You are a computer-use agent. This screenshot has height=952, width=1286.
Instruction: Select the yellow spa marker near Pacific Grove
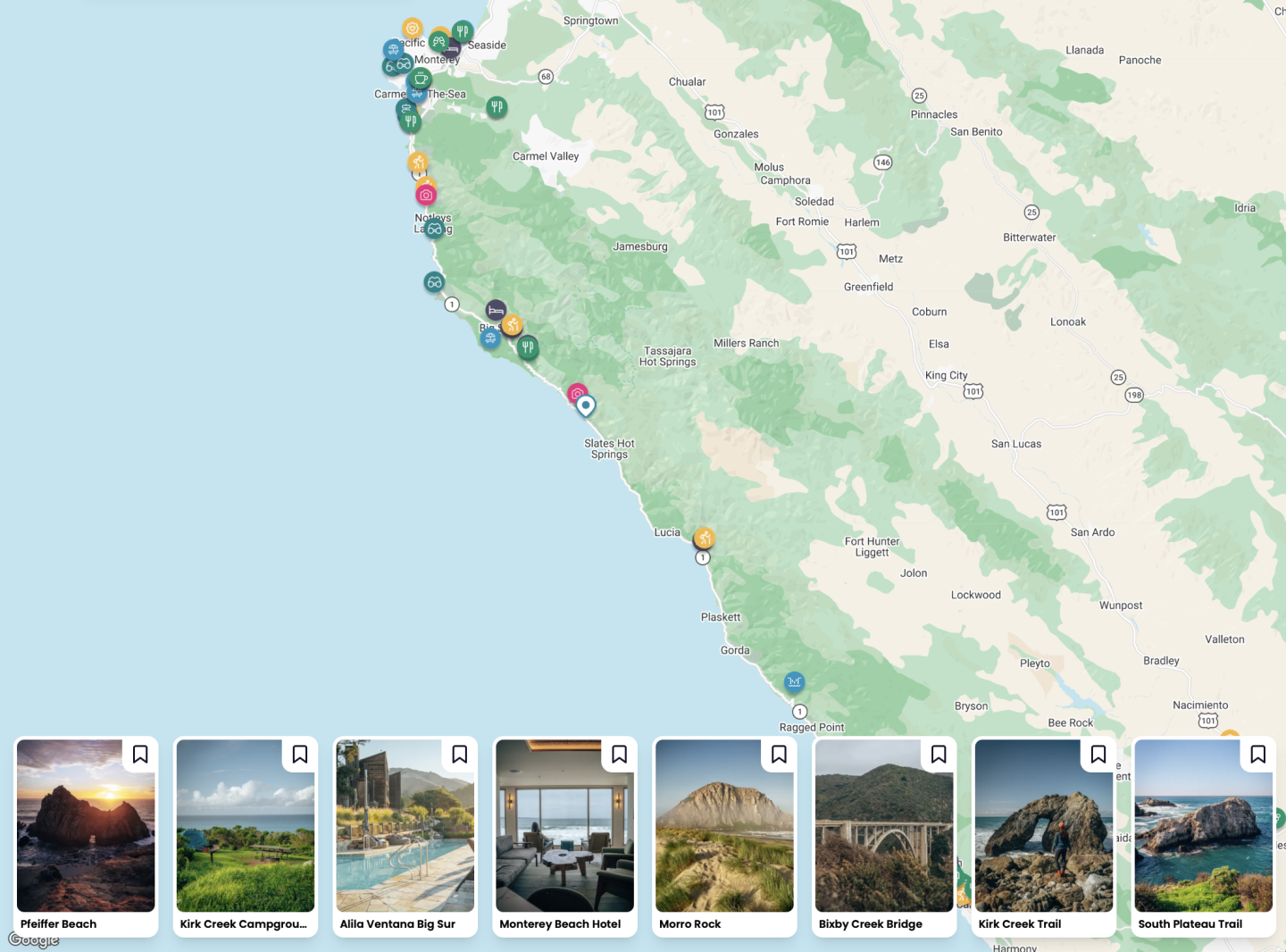point(411,29)
